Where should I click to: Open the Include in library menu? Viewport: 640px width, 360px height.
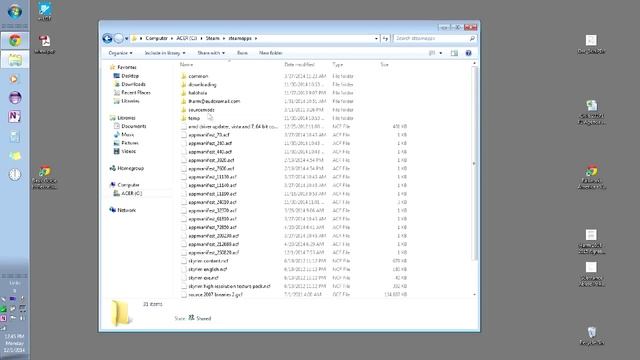(x=165, y=53)
